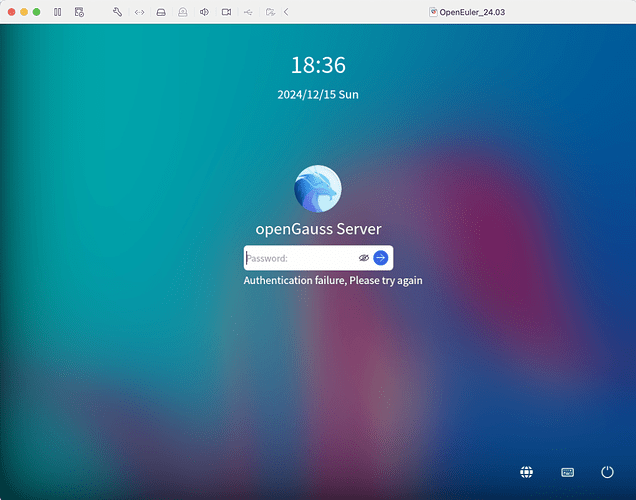Viewport: 636px width, 500px height.
Task: Toggle password visibility eye icon
Action: (364, 258)
